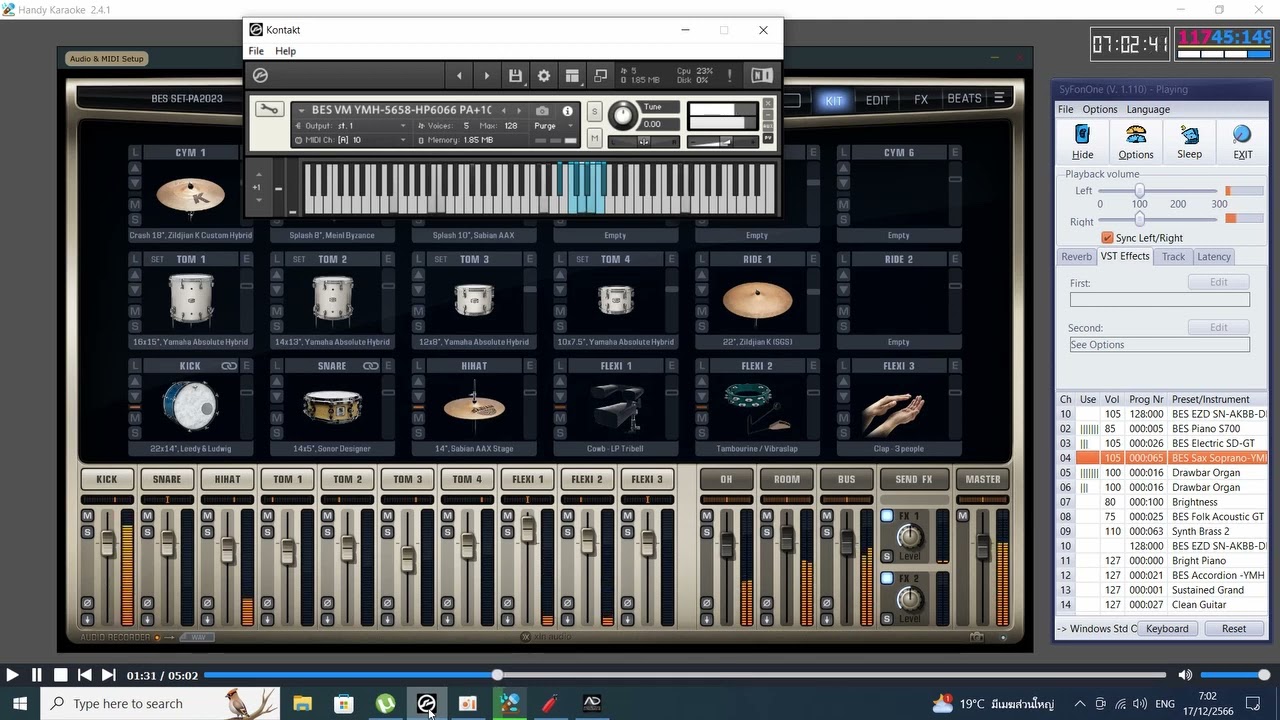The width and height of the screenshot is (1280, 720).
Task: Open the Windows notification center icon
Action: pos(1253,704)
